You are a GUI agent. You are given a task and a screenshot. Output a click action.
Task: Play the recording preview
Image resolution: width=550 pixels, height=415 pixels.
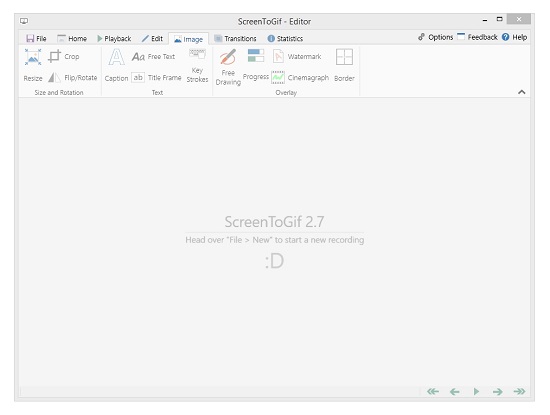[476, 391]
